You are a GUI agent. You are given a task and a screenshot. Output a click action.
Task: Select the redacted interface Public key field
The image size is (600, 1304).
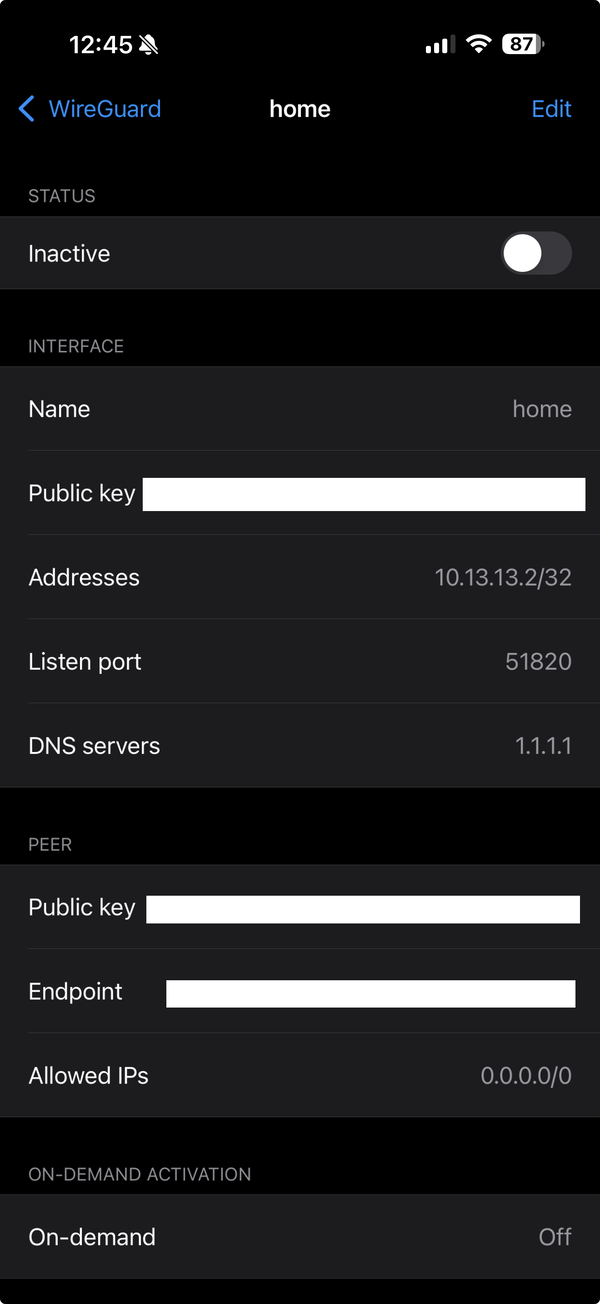[x=364, y=494]
